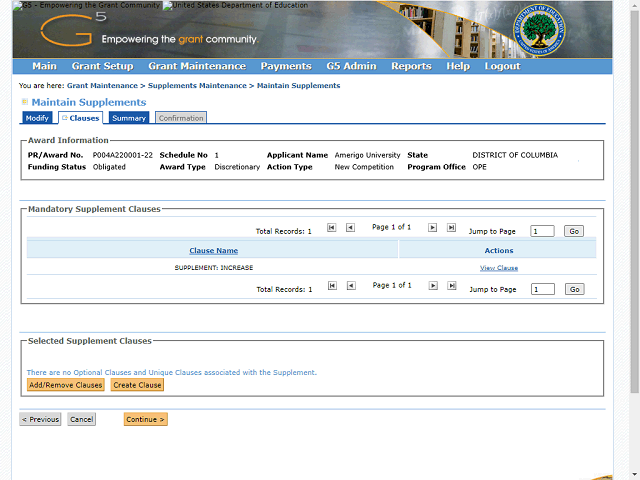Go to first page in top pager

tap(331, 228)
